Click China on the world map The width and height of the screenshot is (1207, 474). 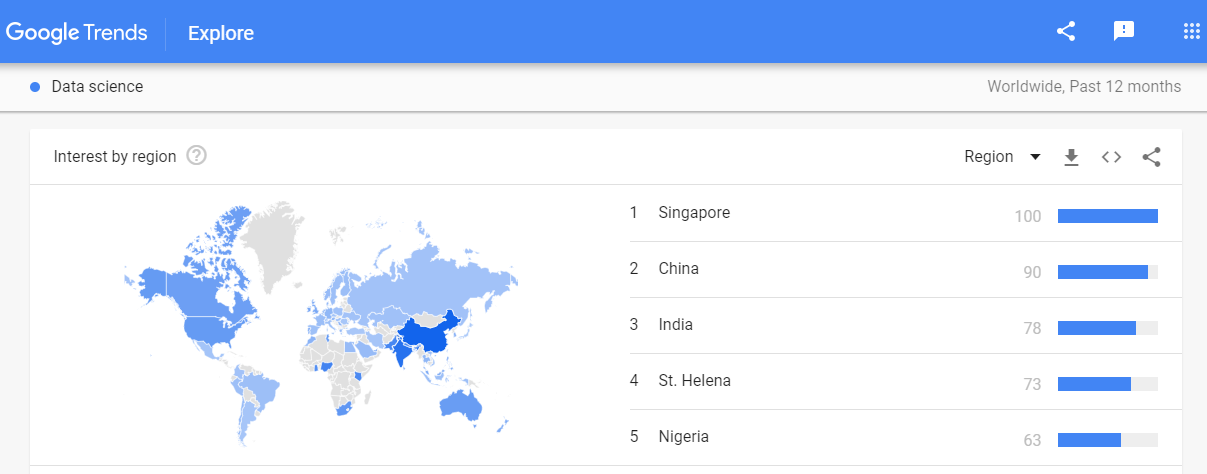pos(431,338)
